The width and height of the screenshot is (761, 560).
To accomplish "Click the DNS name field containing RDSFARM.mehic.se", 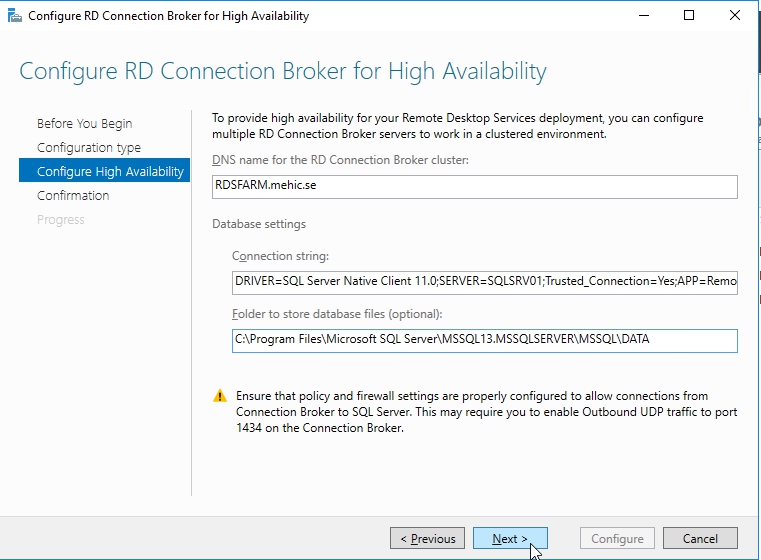I will (x=475, y=187).
